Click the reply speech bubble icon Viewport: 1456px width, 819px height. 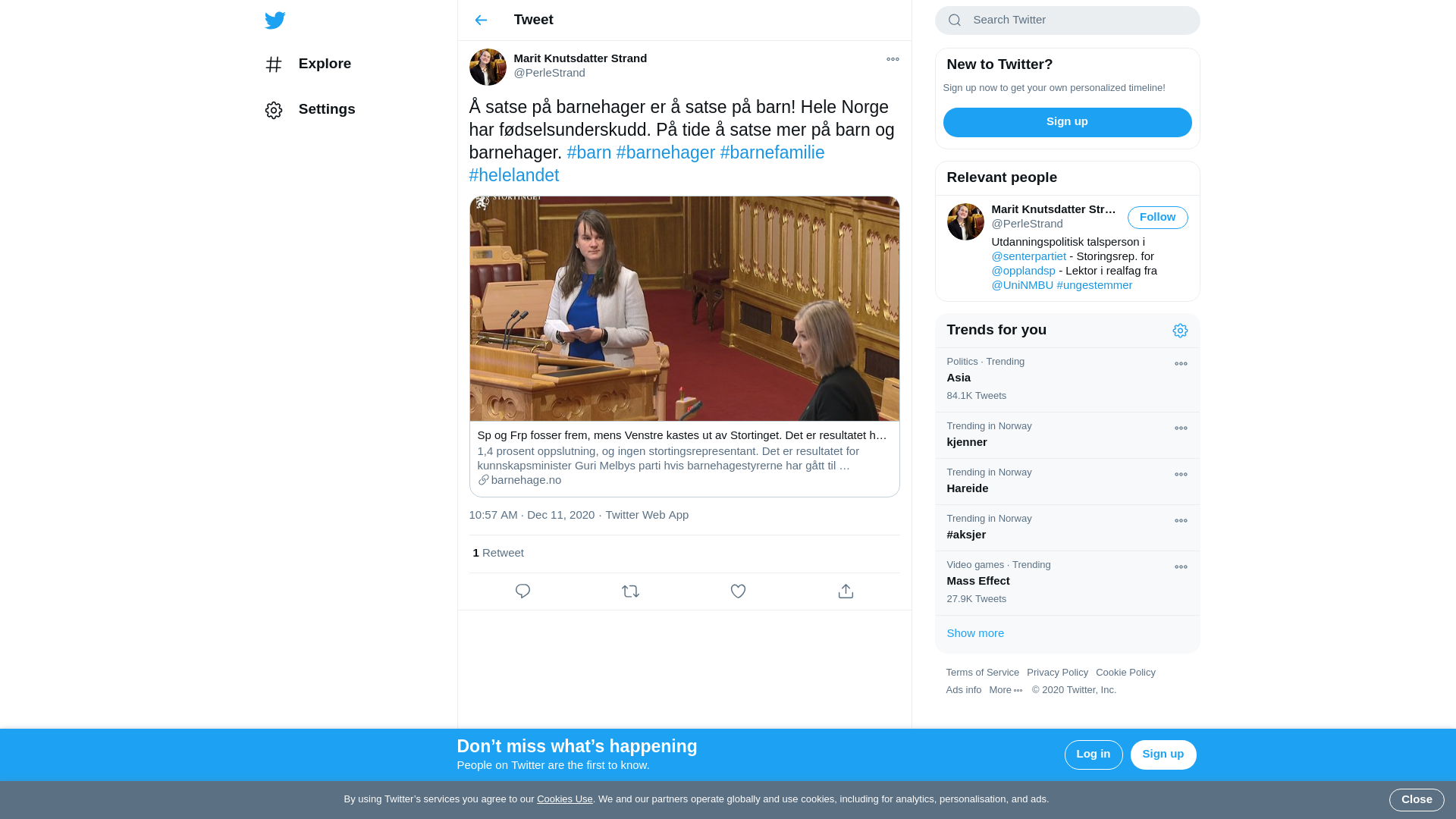tap(522, 591)
